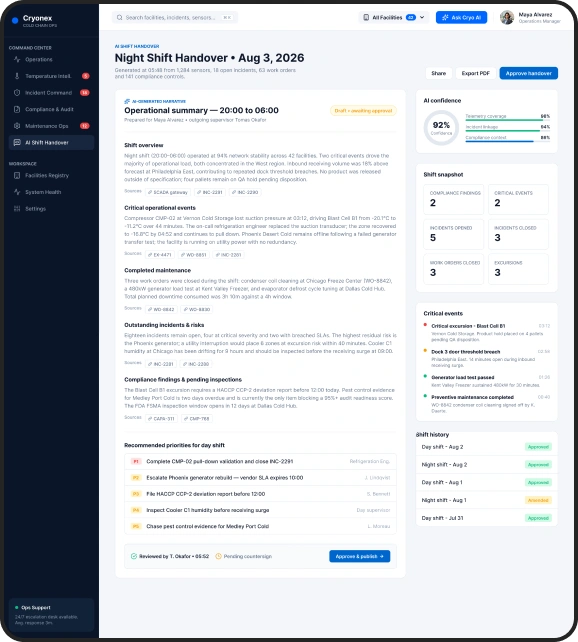Click the sparkle icon on Ask Cryo AI
This screenshot has height=642, width=578.
click(x=445, y=18)
